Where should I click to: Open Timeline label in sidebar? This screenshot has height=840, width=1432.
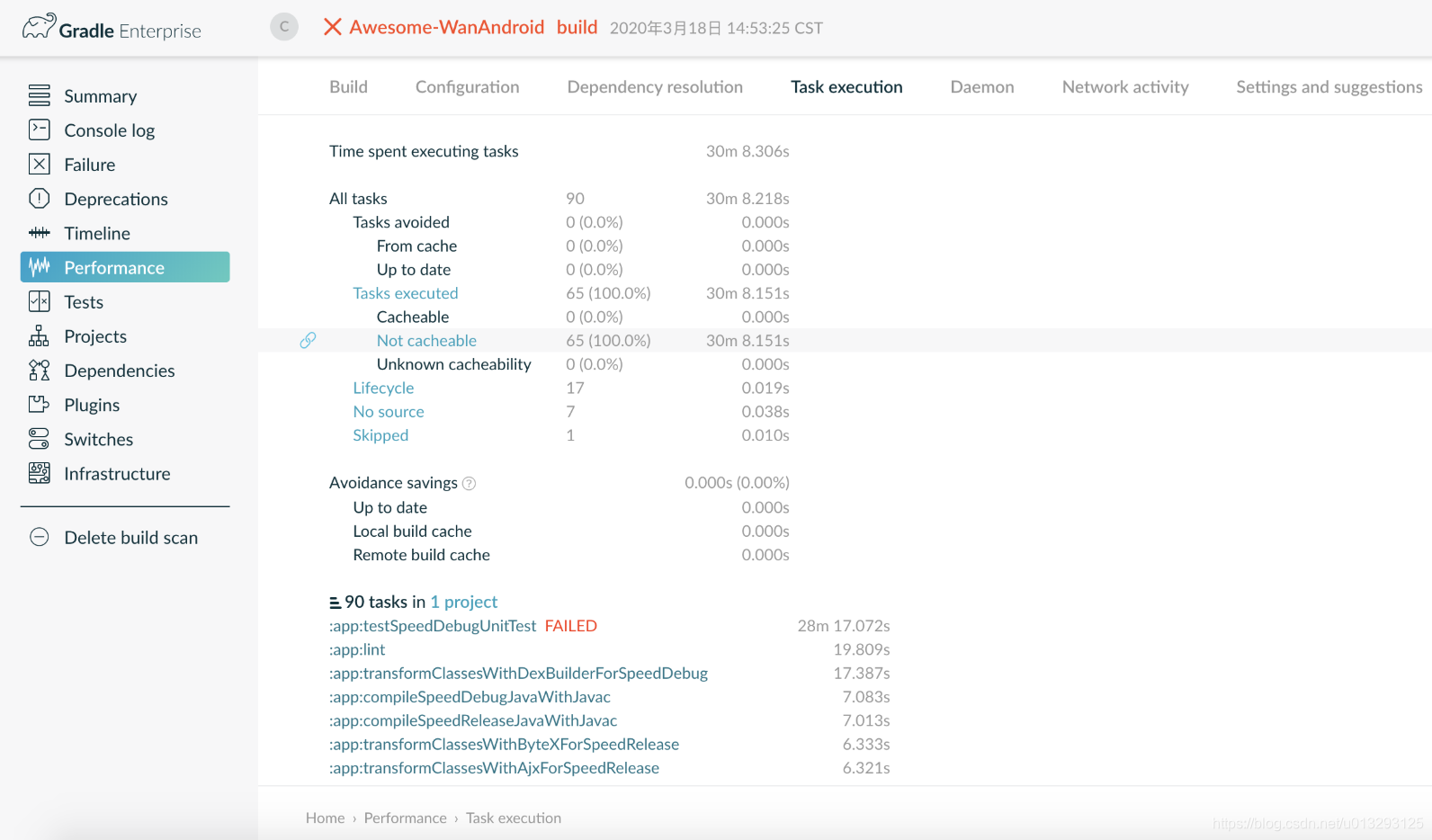pos(97,233)
